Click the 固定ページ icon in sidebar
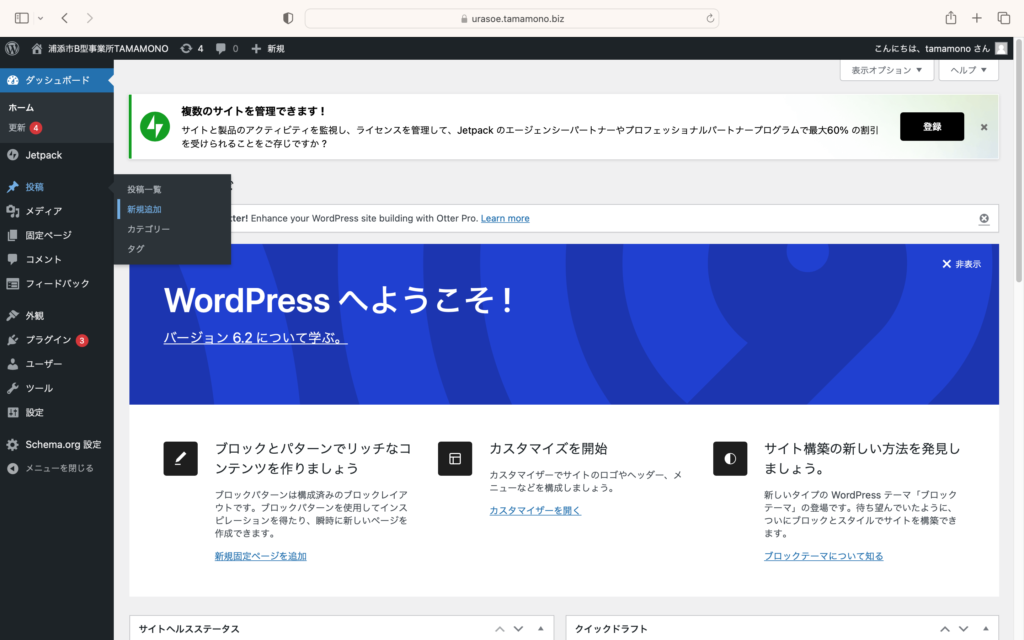Screen dimensions: 1024x640 click(12, 236)
